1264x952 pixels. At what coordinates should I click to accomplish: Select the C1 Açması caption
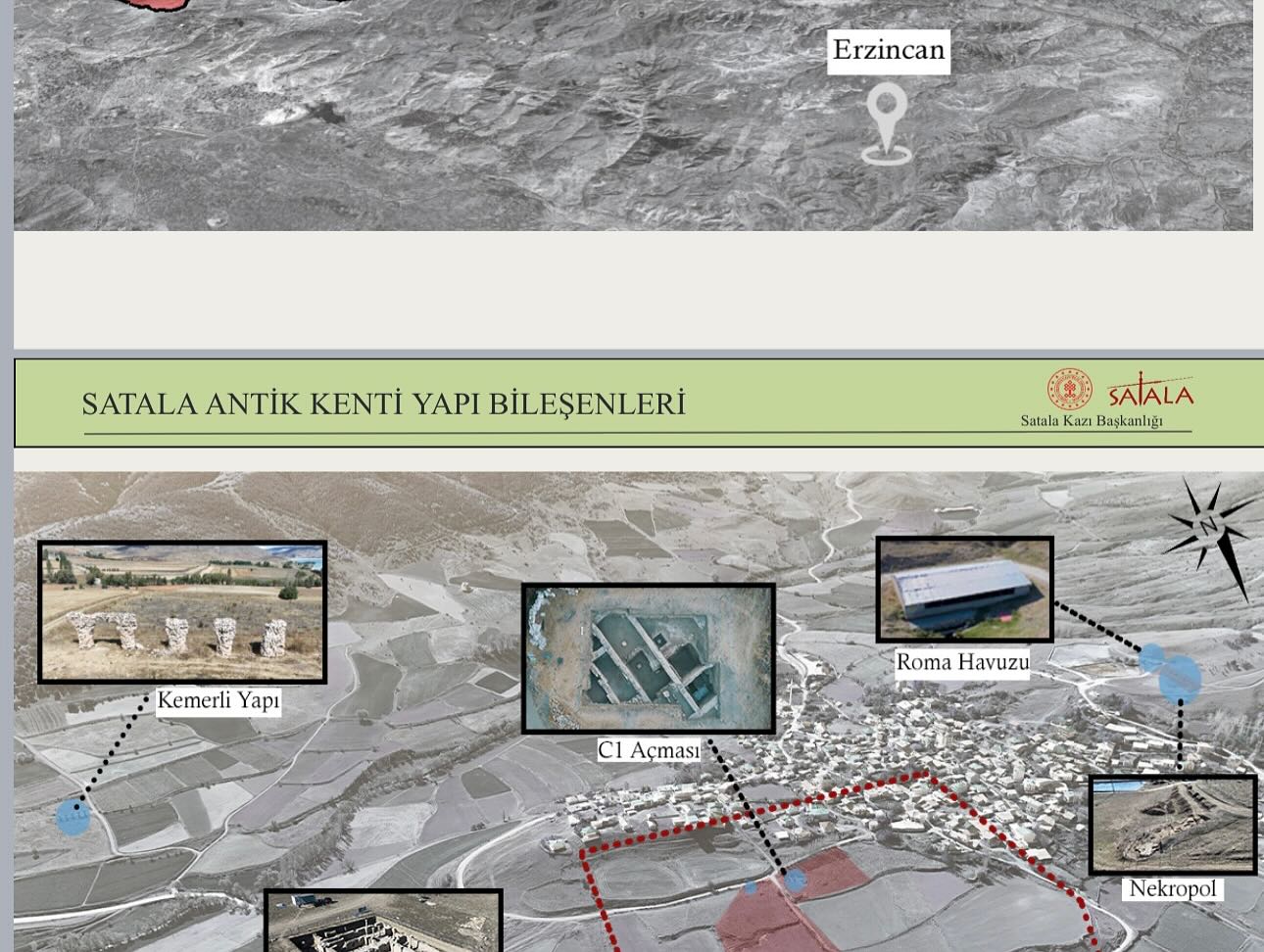tap(650, 750)
